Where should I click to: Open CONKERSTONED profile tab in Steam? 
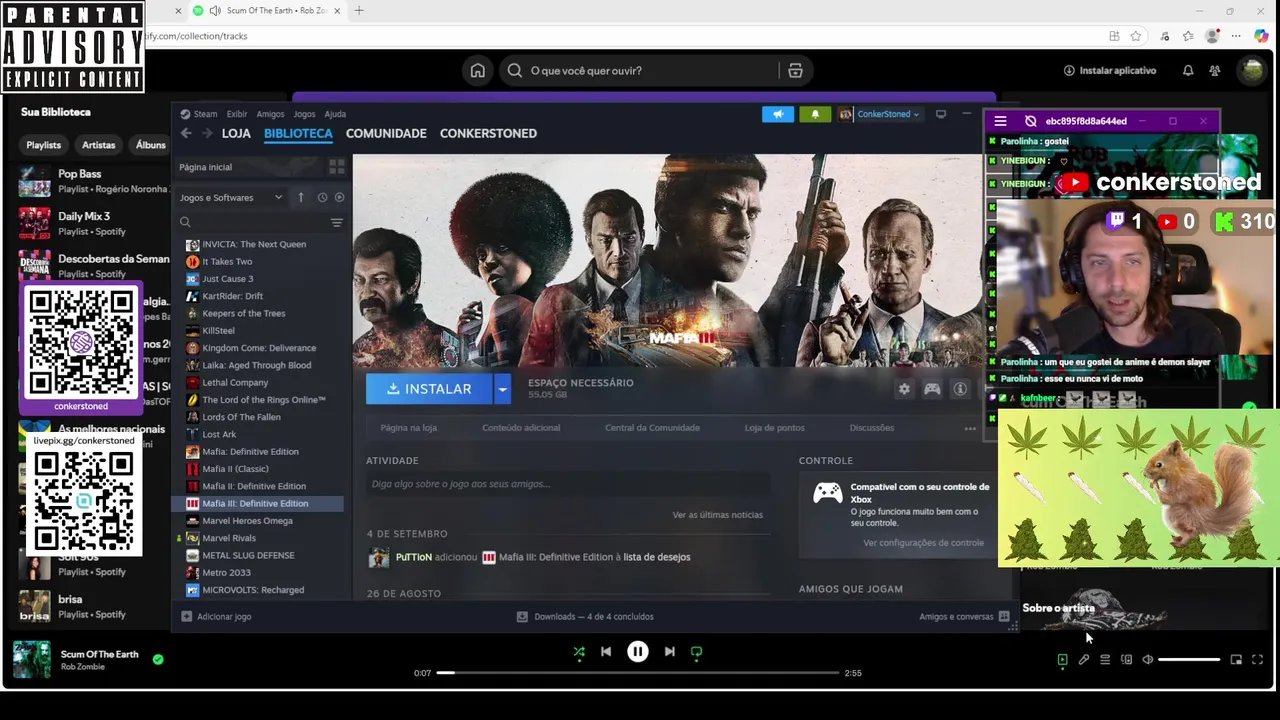[488, 133]
